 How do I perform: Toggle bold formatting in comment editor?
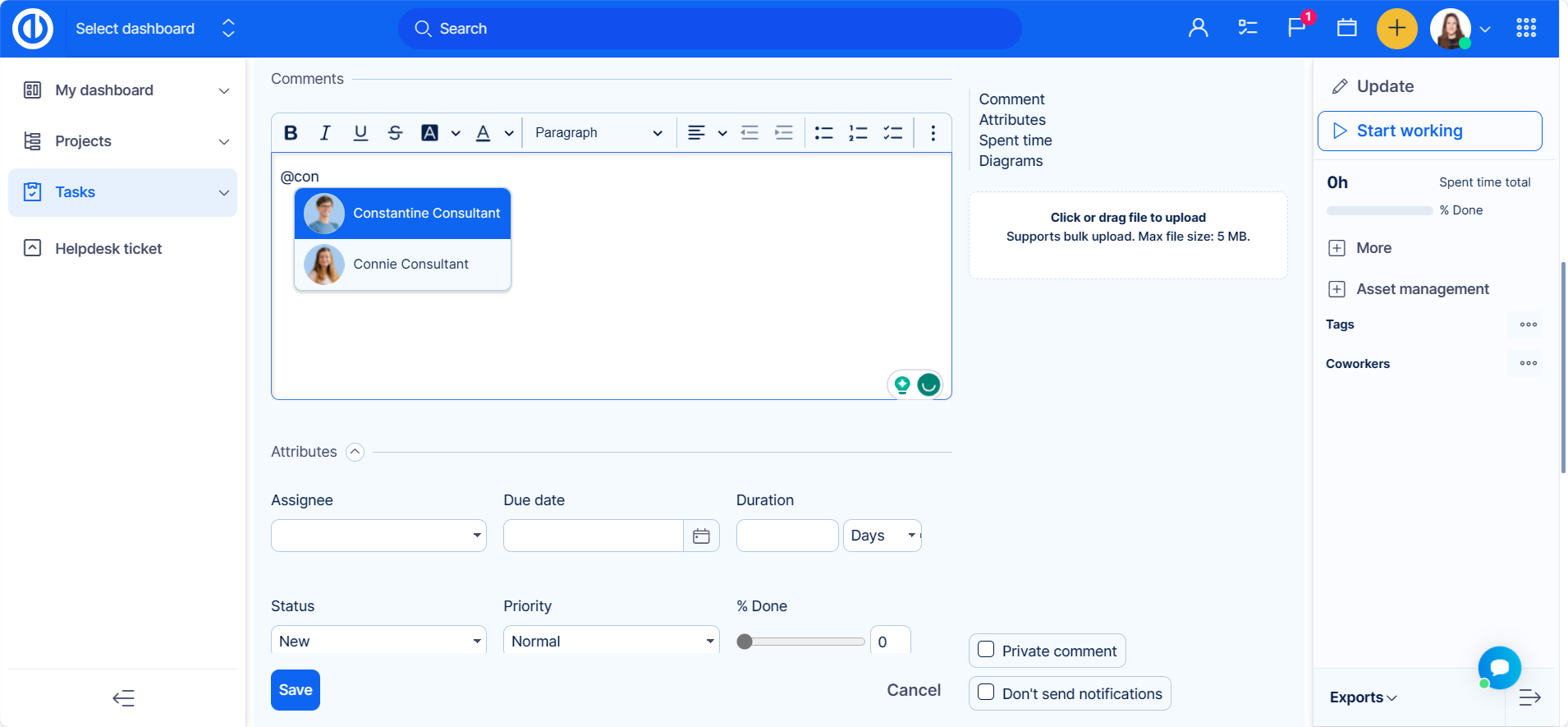click(291, 133)
